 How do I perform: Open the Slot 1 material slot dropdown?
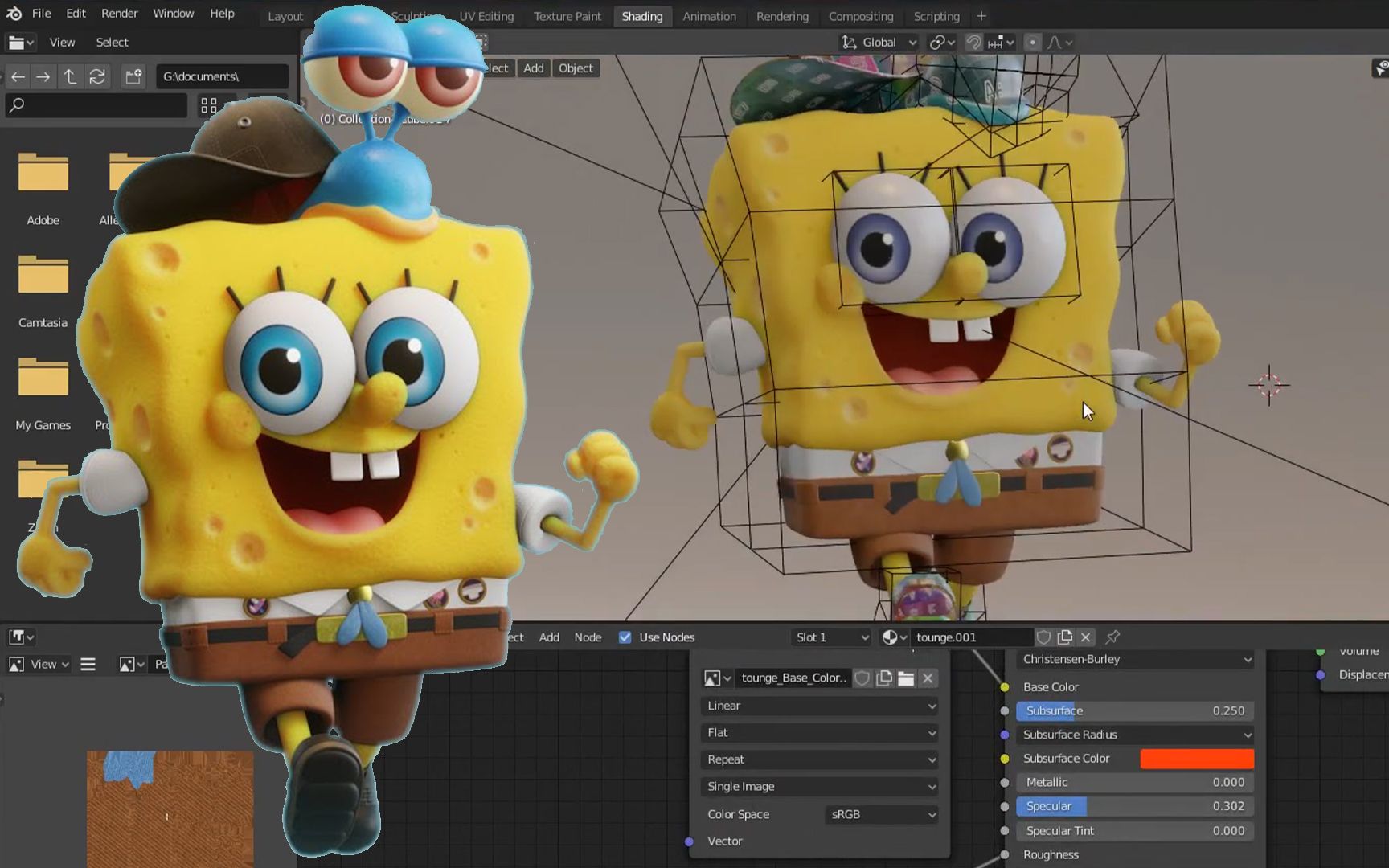point(832,637)
